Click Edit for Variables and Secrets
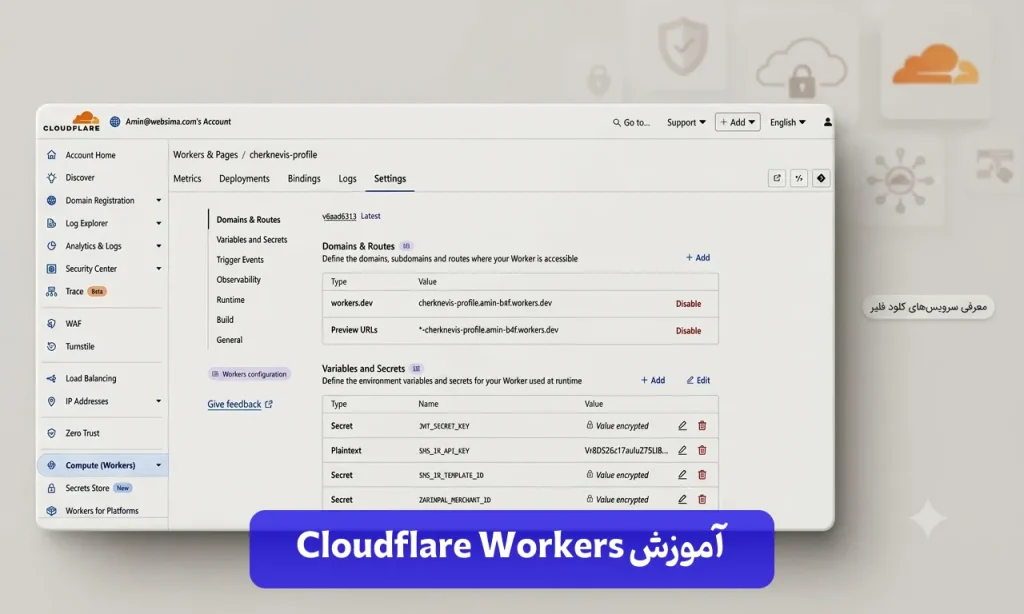Image resolution: width=1024 pixels, height=614 pixels. pos(698,380)
